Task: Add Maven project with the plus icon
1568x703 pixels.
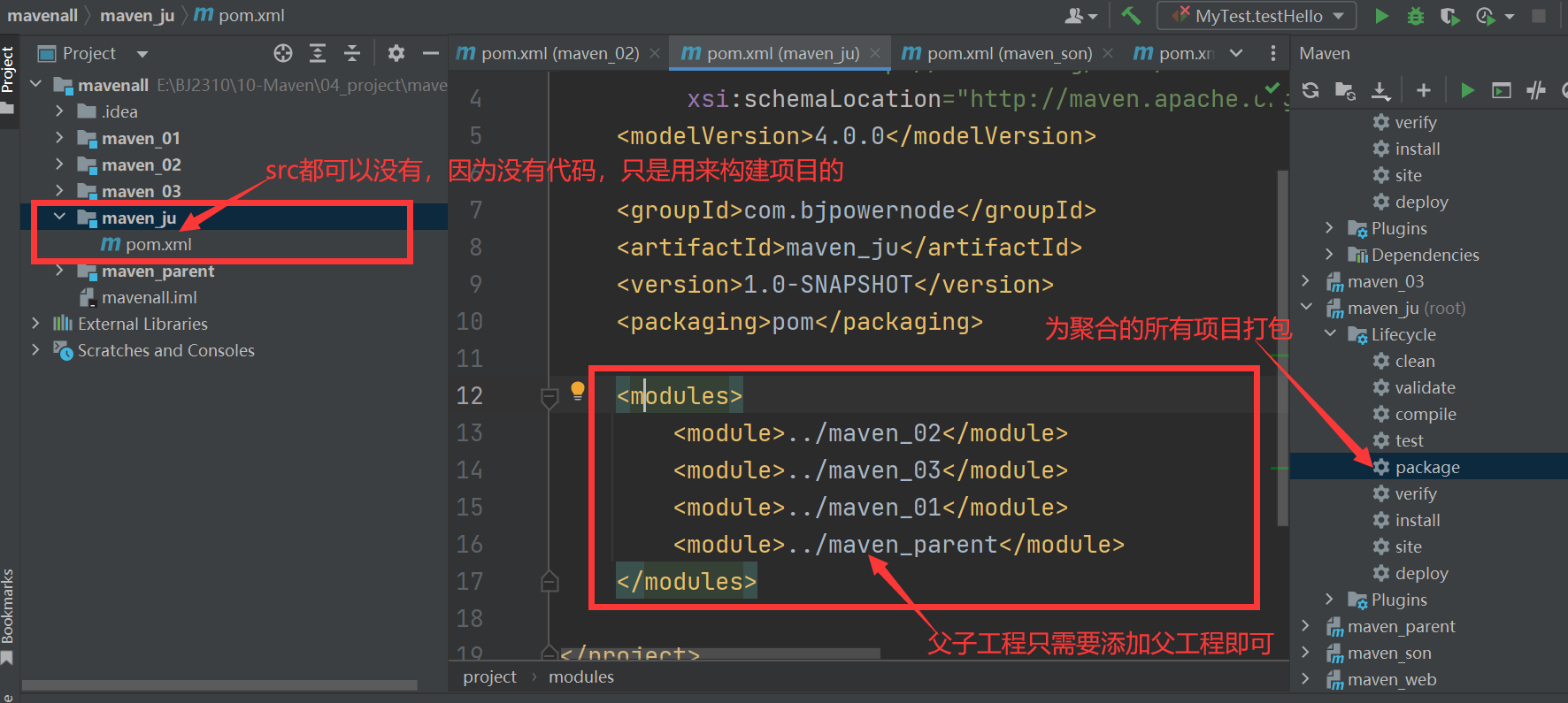Action: click(1424, 90)
